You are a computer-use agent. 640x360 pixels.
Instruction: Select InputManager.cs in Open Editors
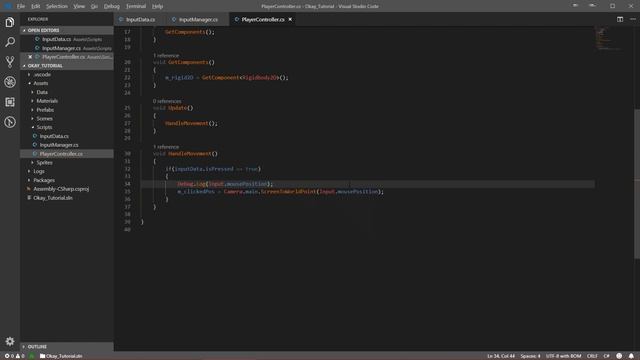tap(67, 48)
